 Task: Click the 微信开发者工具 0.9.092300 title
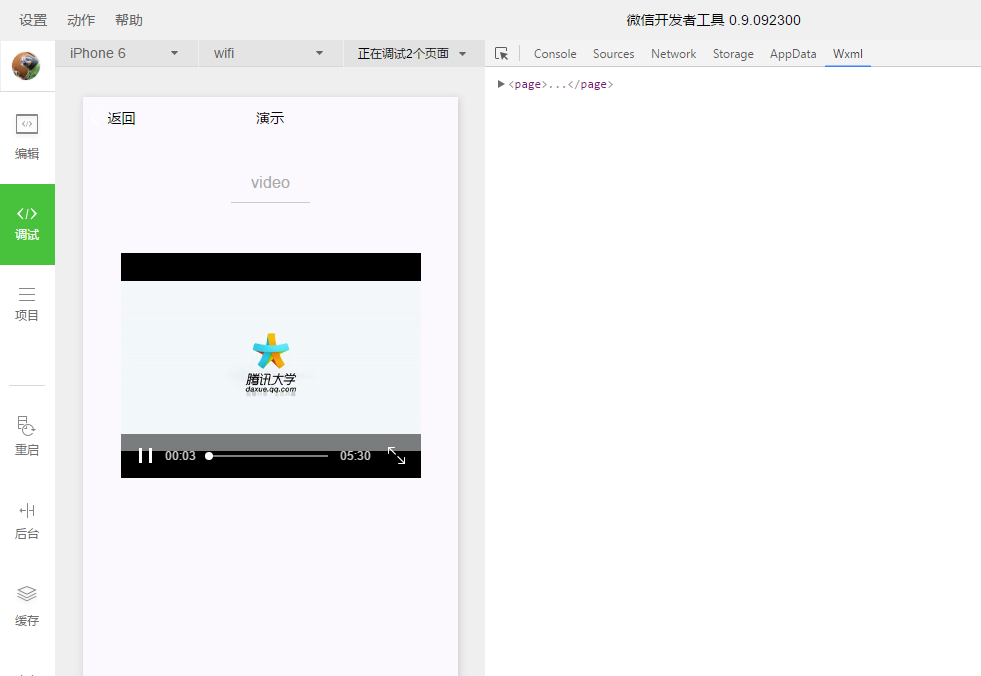713,20
